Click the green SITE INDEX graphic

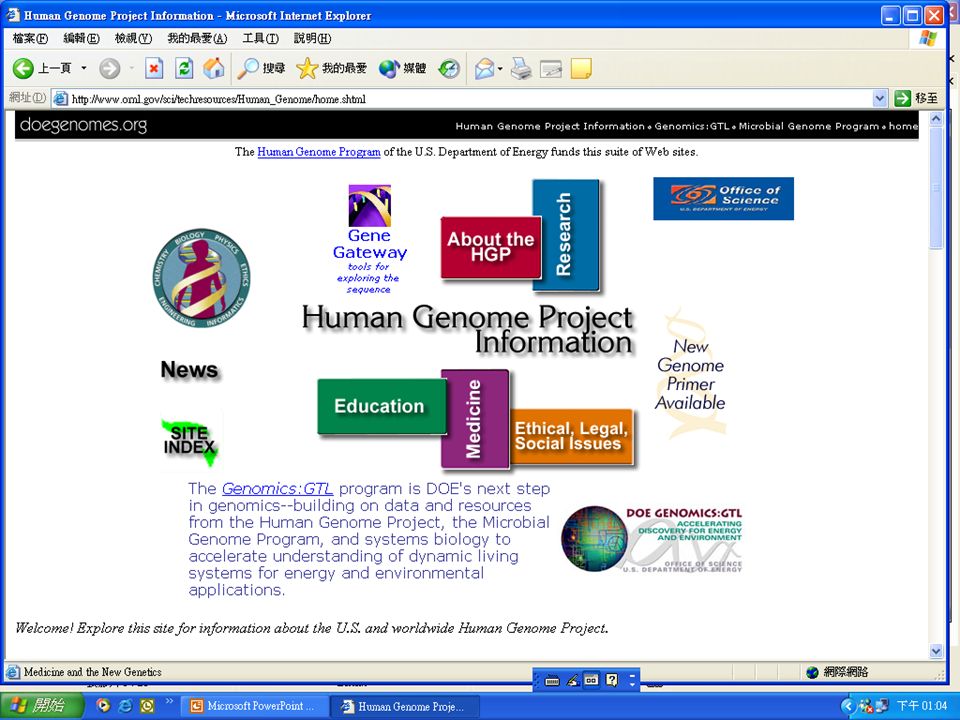(x=190, y=441)
